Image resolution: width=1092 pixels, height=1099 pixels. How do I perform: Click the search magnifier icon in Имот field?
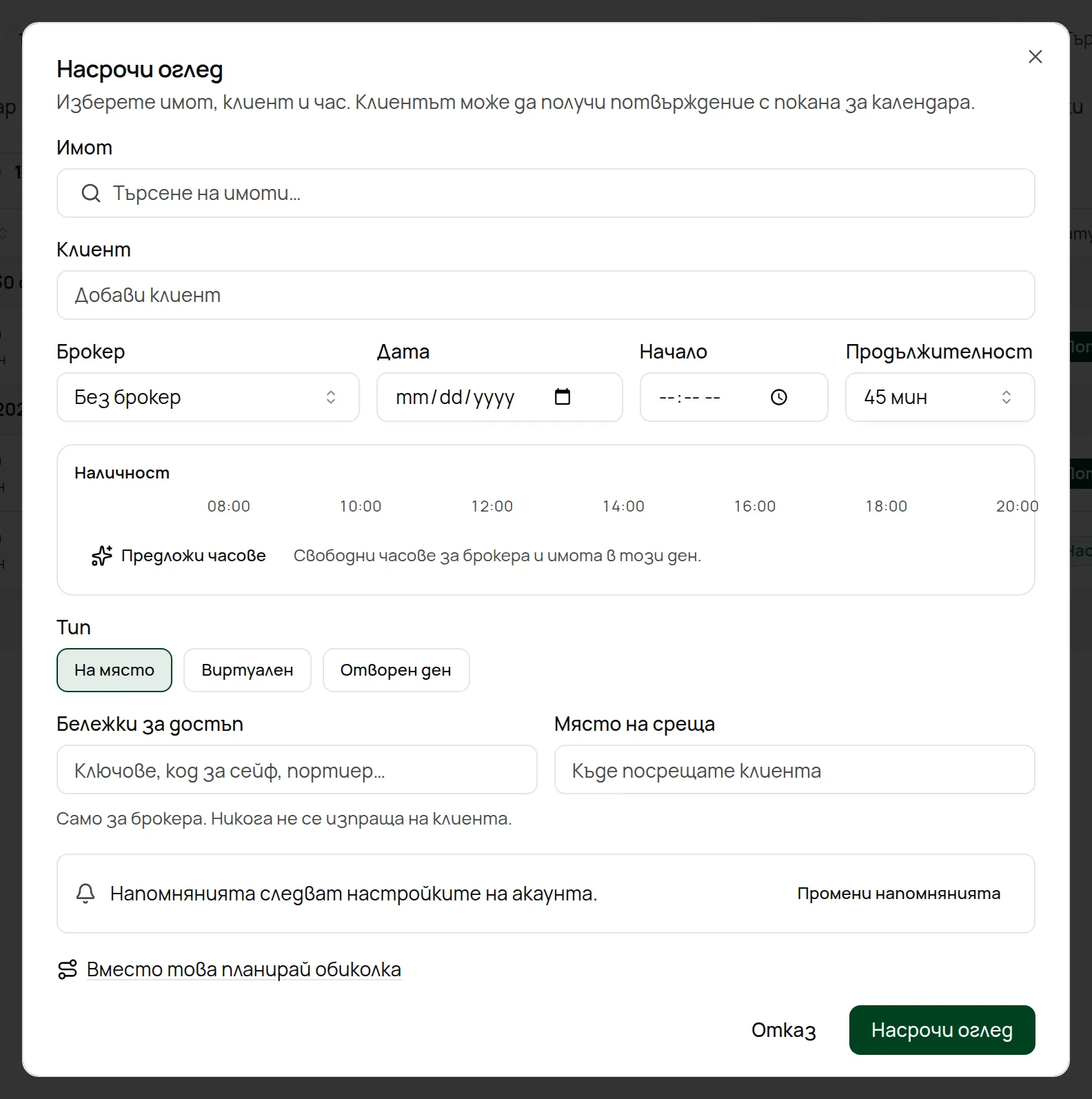91,193
